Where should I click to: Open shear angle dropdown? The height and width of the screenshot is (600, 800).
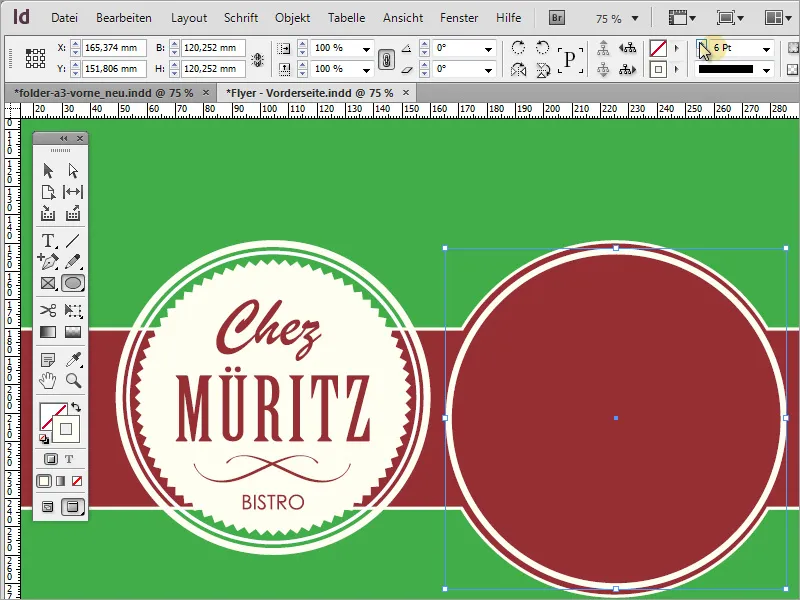pos(488,69)
